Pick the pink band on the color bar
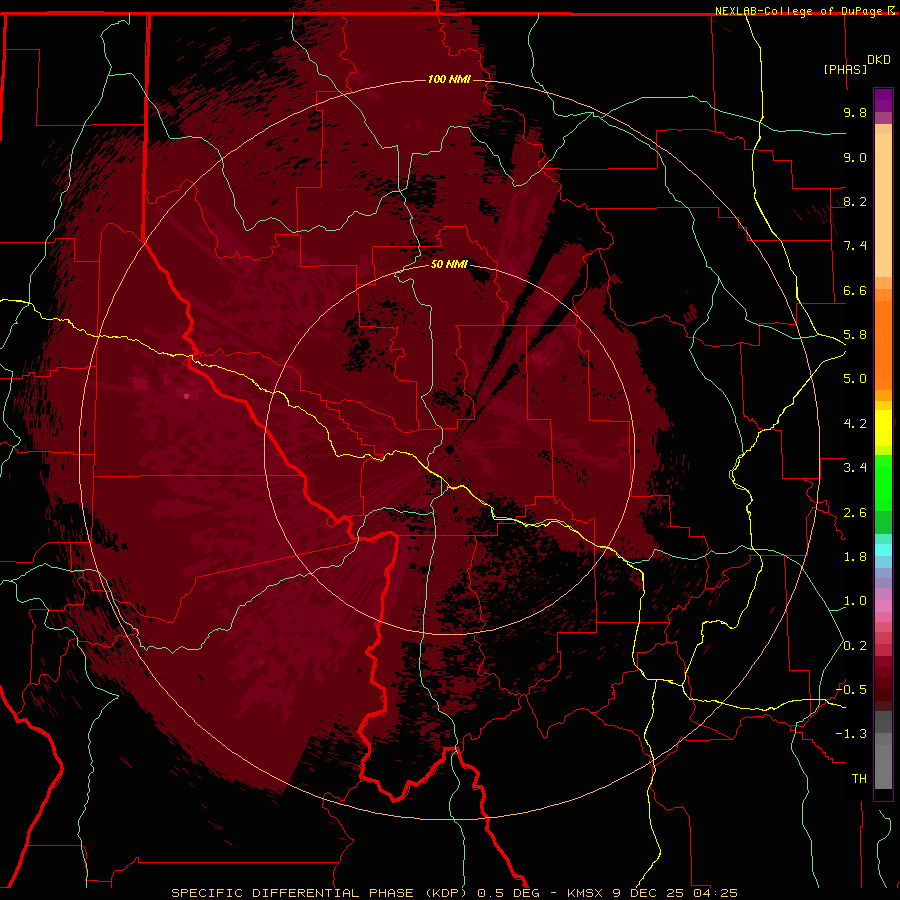 pos(883,606)
